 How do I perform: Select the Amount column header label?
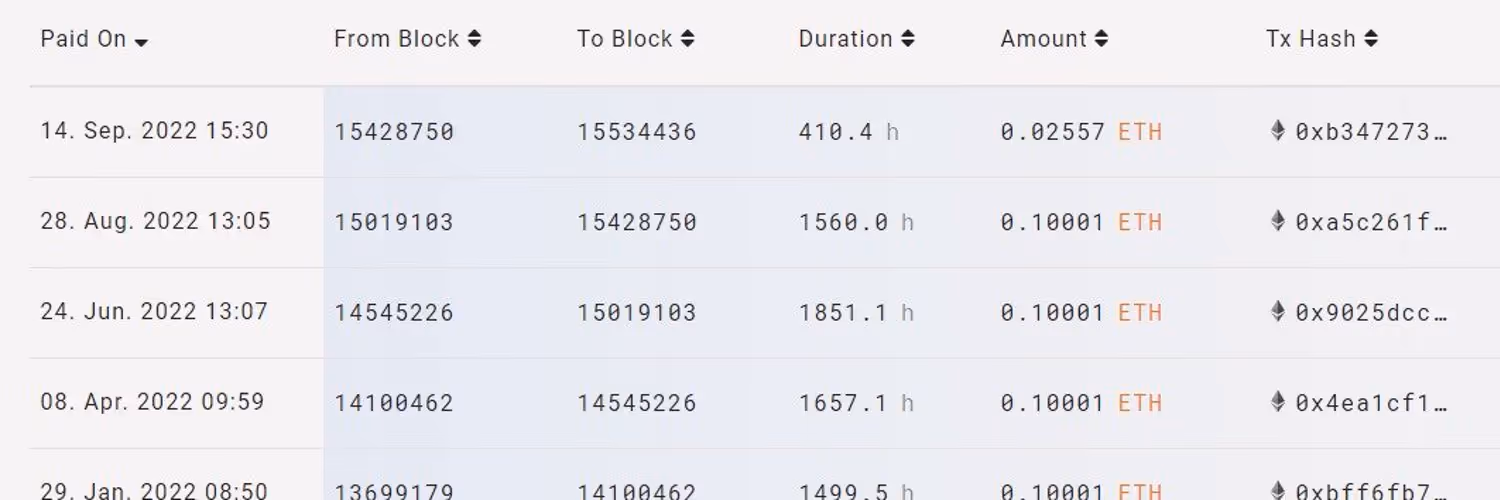coord(1043,39)
